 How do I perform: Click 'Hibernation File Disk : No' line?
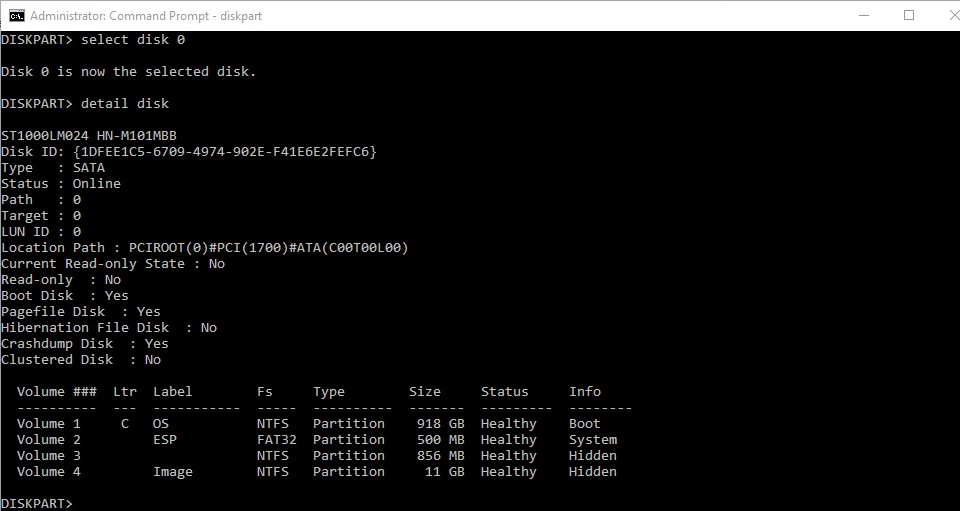pyautogui.click(x=109, y=327)
